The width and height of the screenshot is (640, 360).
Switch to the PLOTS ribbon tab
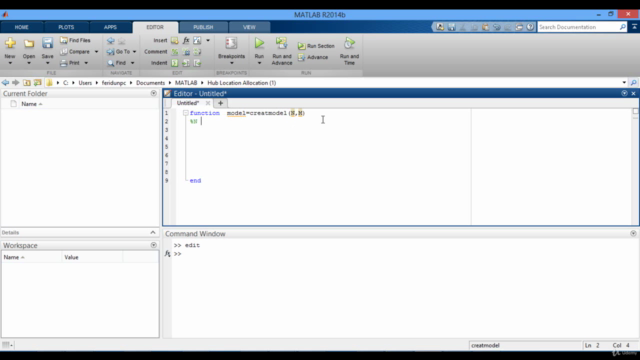[x=66, y=27]
